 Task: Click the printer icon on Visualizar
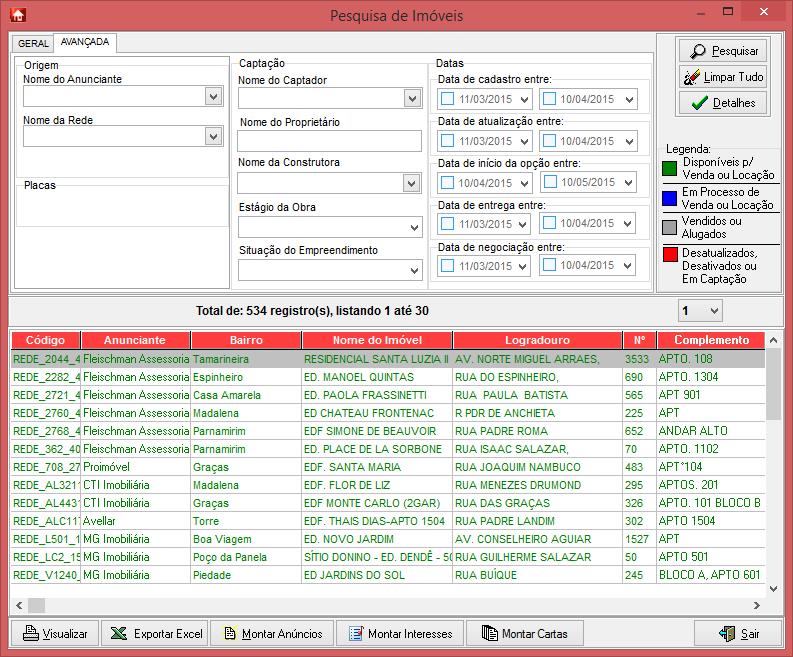(x=30, y=633)
